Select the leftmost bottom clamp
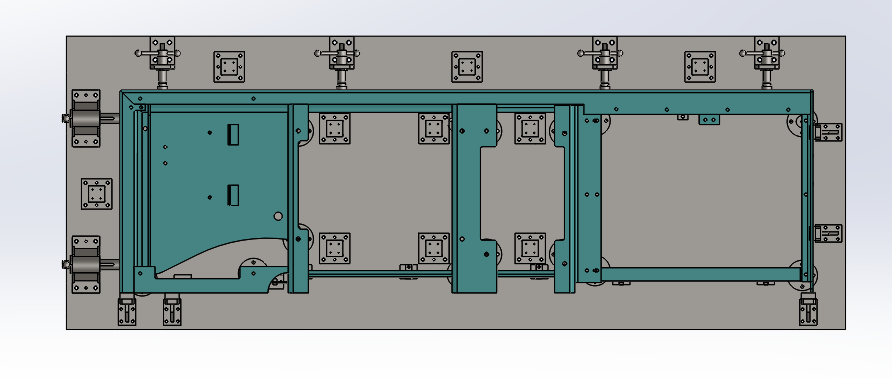Viewport: 892px width, 378px height. coord(127,310)
